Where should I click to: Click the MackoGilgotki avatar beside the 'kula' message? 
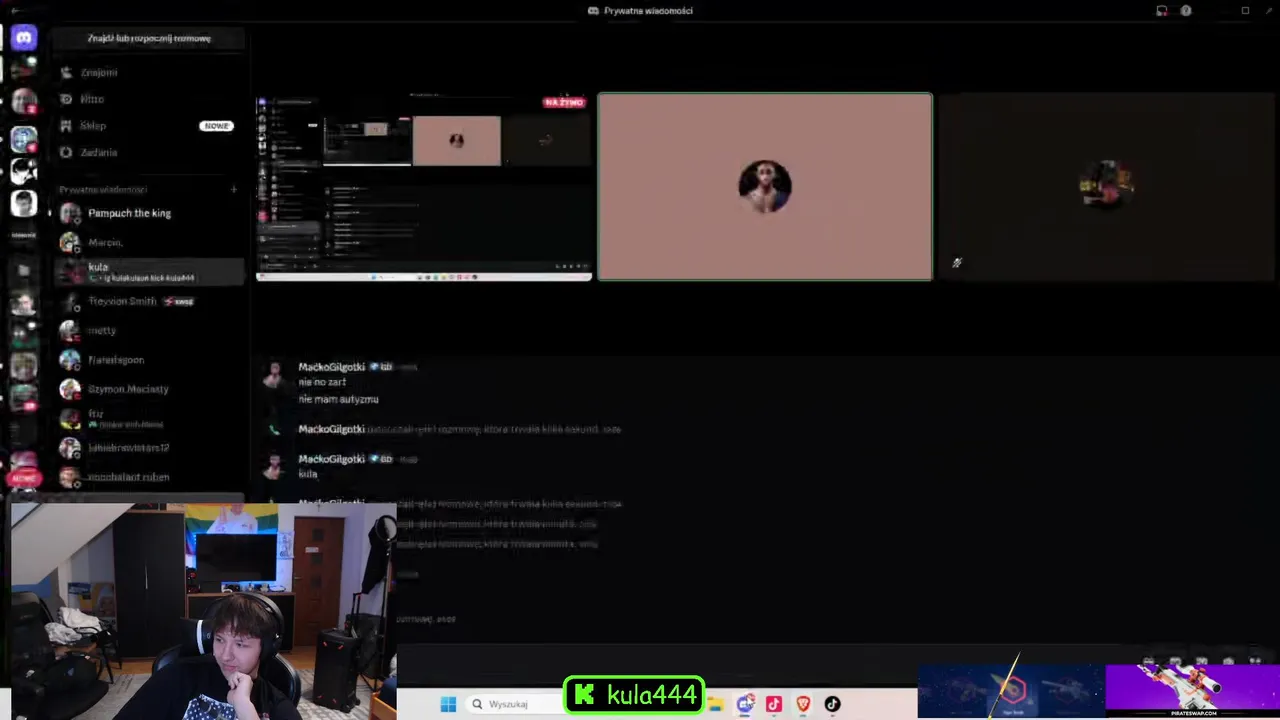273,466
